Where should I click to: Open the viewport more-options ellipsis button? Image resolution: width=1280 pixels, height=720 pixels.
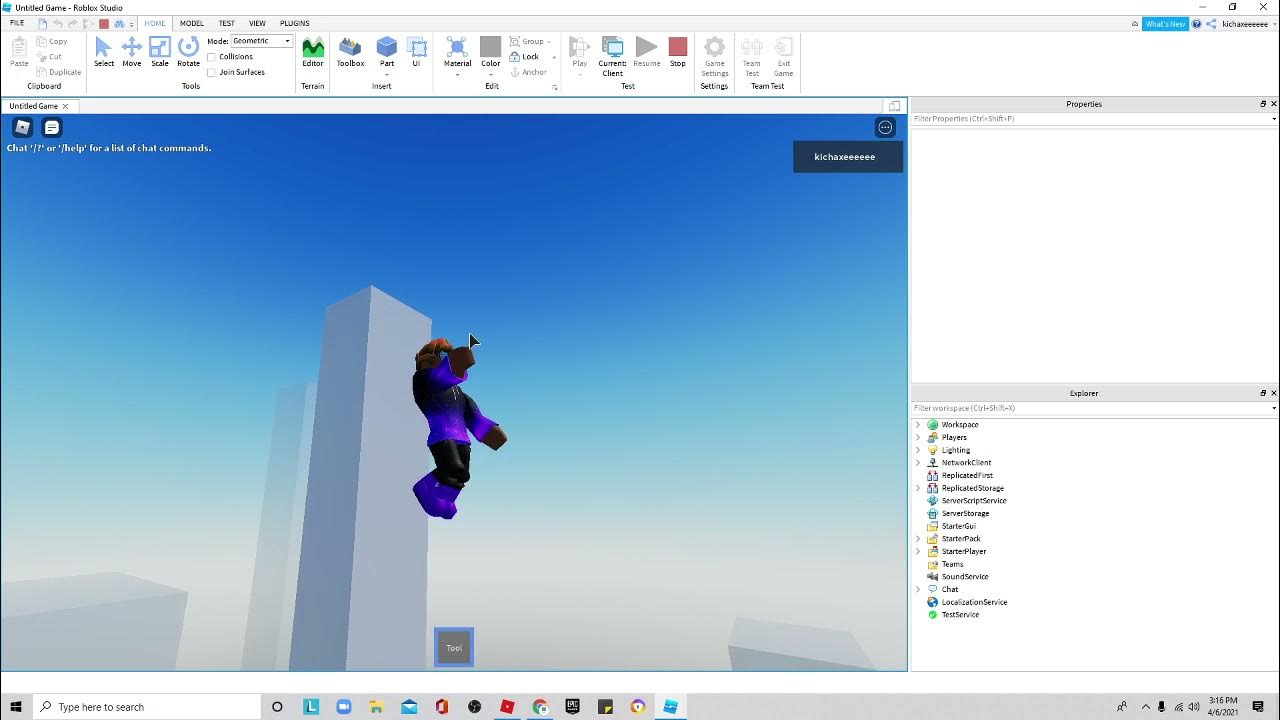coord(885,127)
